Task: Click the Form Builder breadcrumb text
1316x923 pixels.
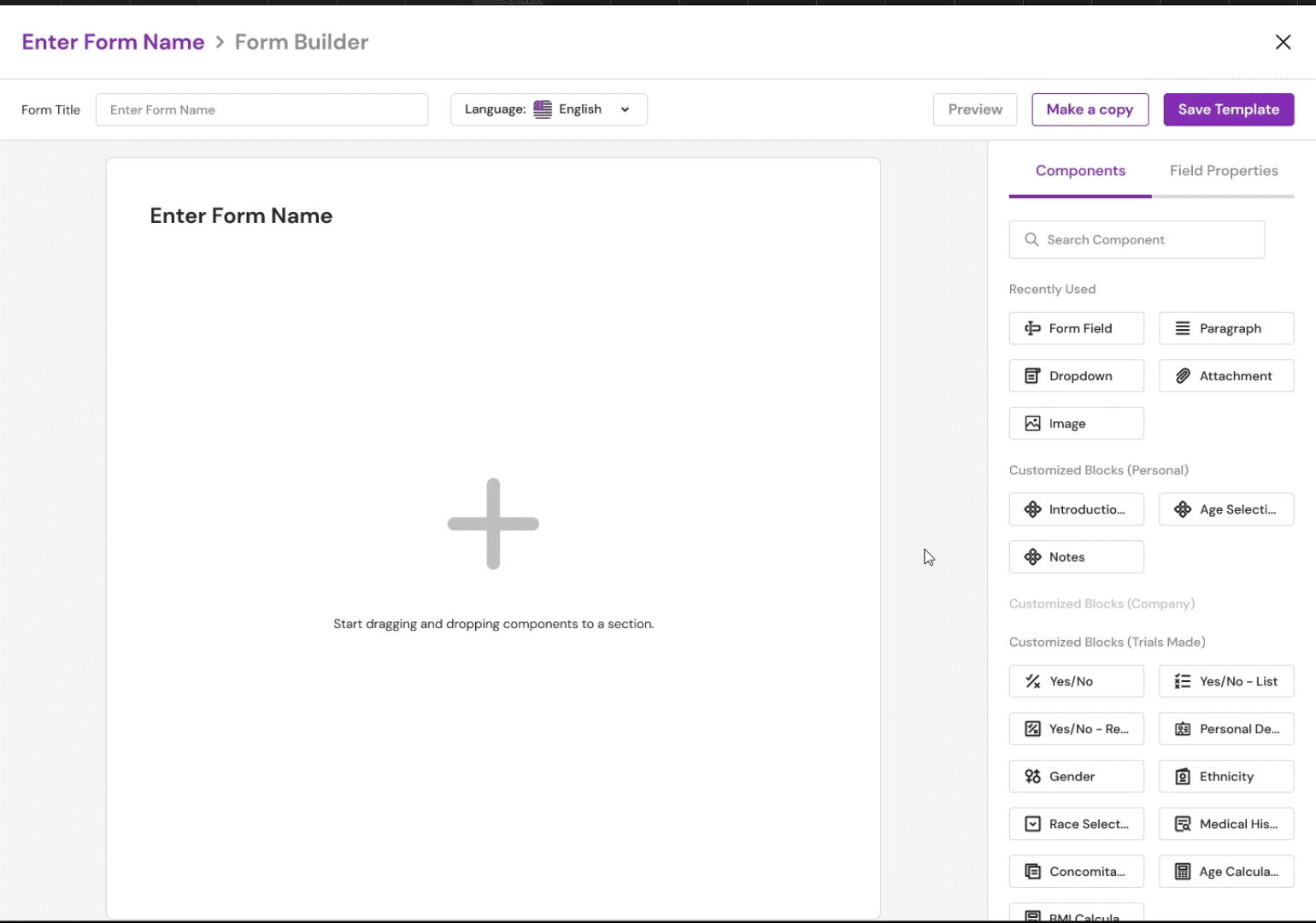Action: pos(302,42)
